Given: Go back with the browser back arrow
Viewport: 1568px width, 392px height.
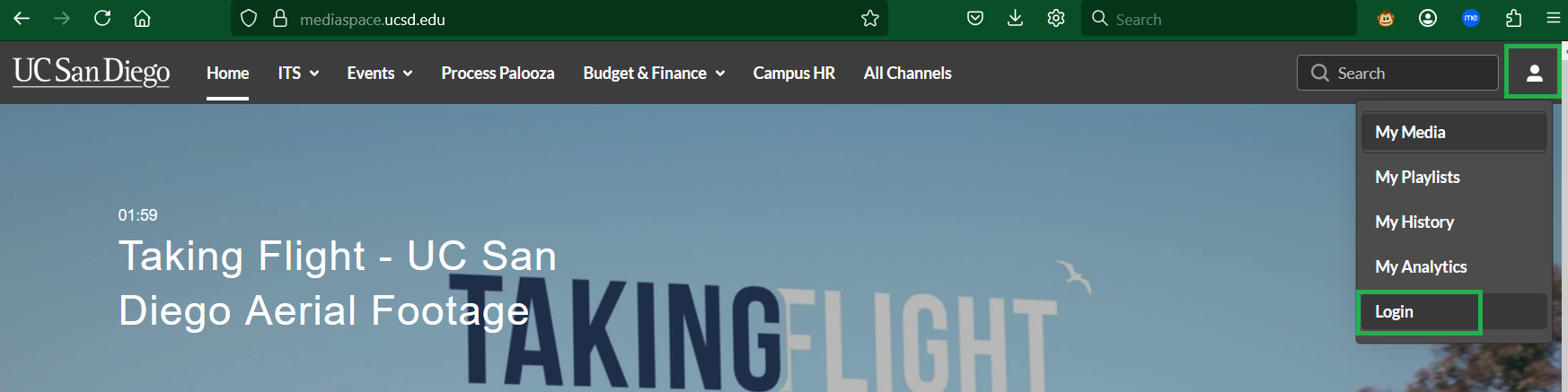Looking at the screenshot, I should coord(22,19).
